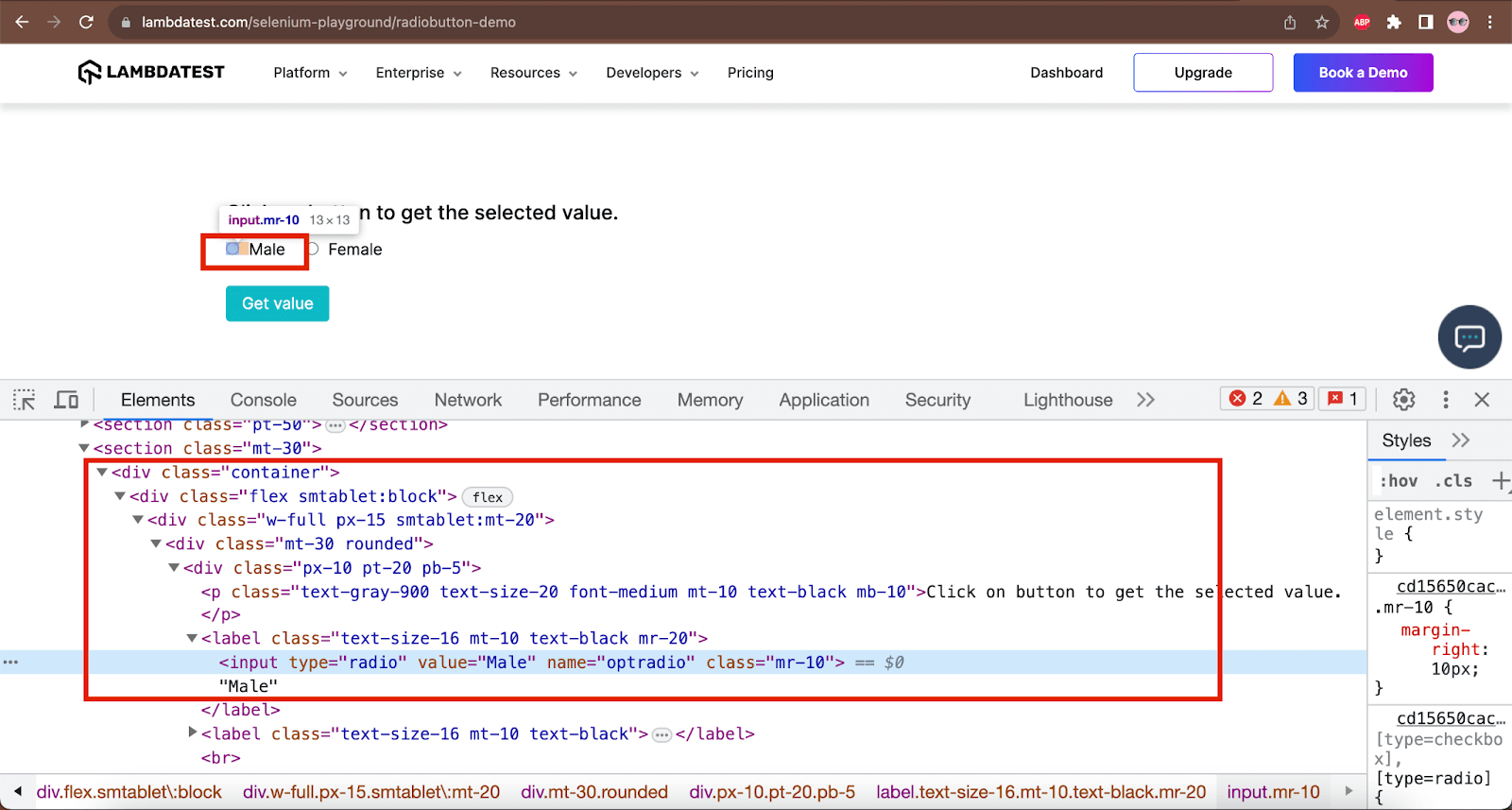Switch to the Console tab
Image resolution: width=1512 pixels, height=810 pixels.
tap(264, 400)
